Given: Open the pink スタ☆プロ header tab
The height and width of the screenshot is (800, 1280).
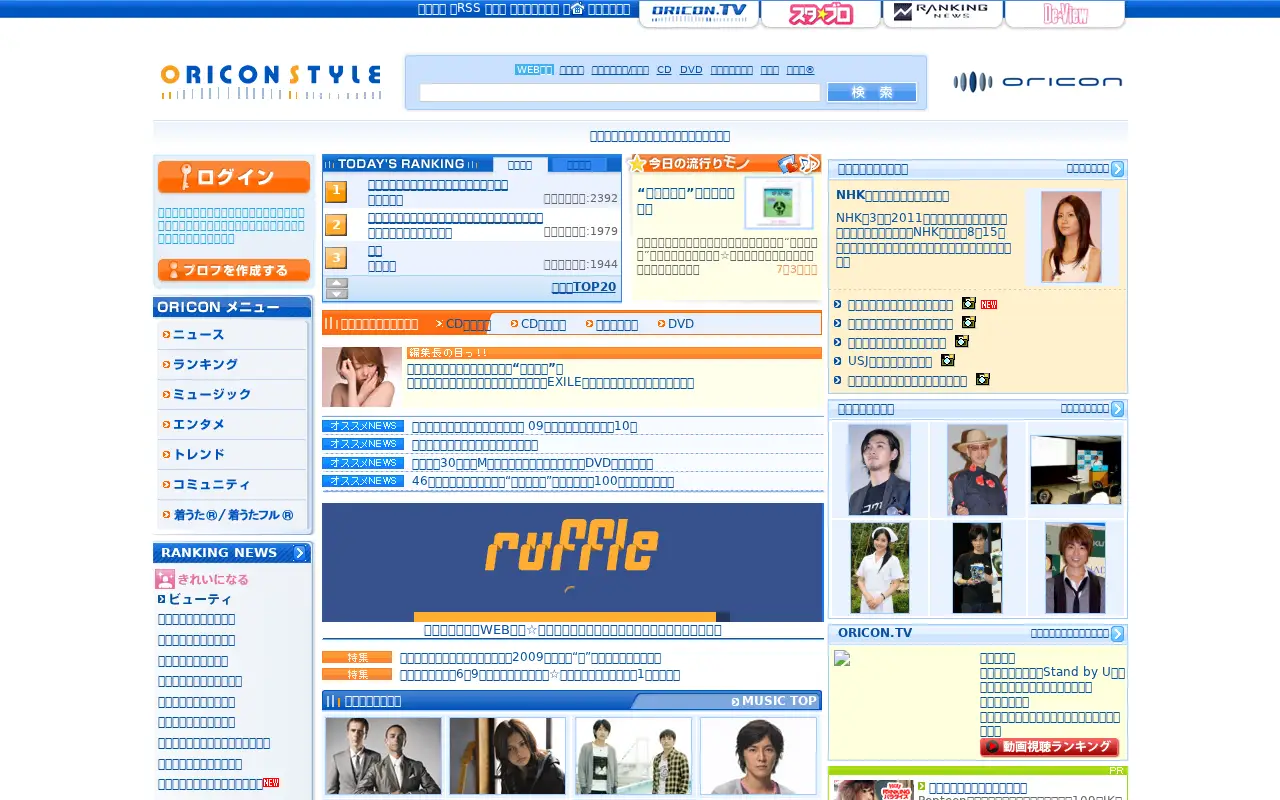Looking at the screenshot, I should click(x=821, y=14).
